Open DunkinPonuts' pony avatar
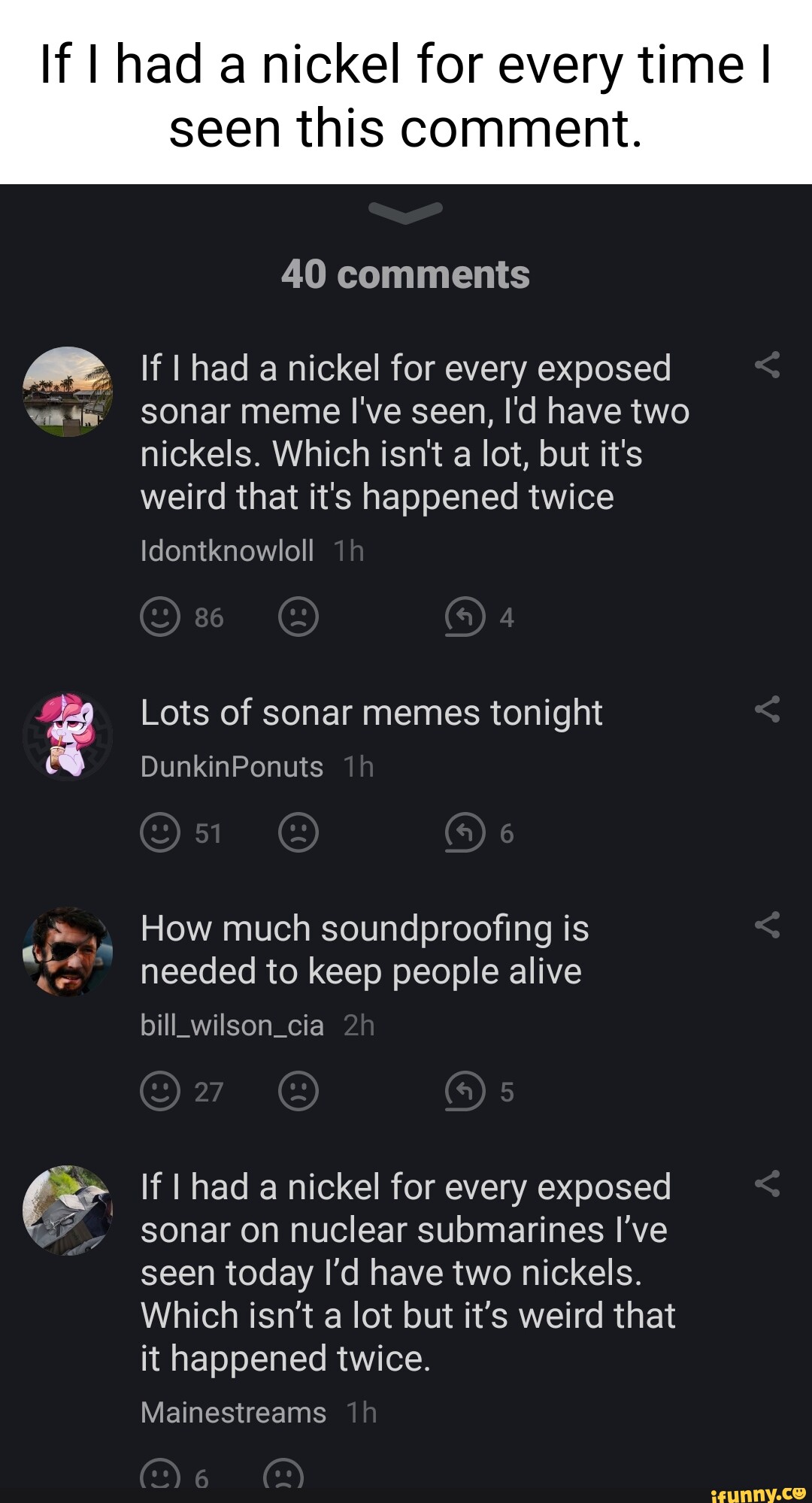The height and width of the screenshot is (1503, 812). click(68, 735)
